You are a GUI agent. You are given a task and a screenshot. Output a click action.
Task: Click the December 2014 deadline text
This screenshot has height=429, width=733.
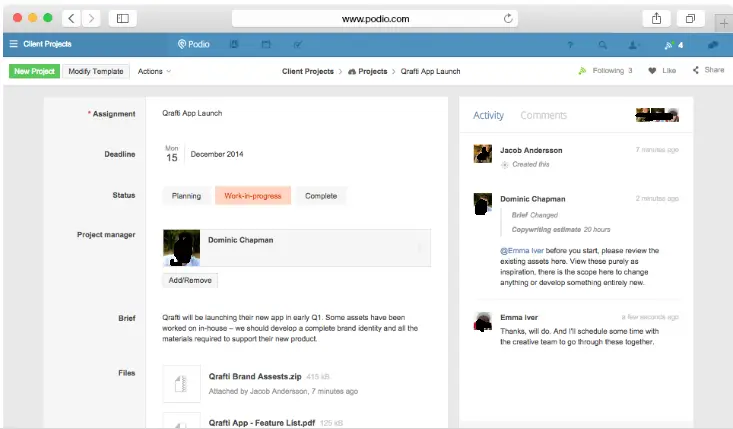[x=217, y=154]
